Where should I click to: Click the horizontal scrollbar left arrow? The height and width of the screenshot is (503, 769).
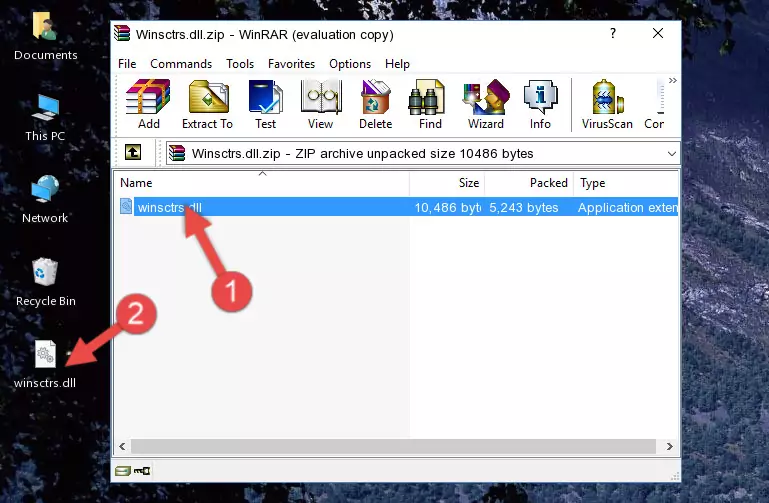pyautogui.click(x=122, y=446)
